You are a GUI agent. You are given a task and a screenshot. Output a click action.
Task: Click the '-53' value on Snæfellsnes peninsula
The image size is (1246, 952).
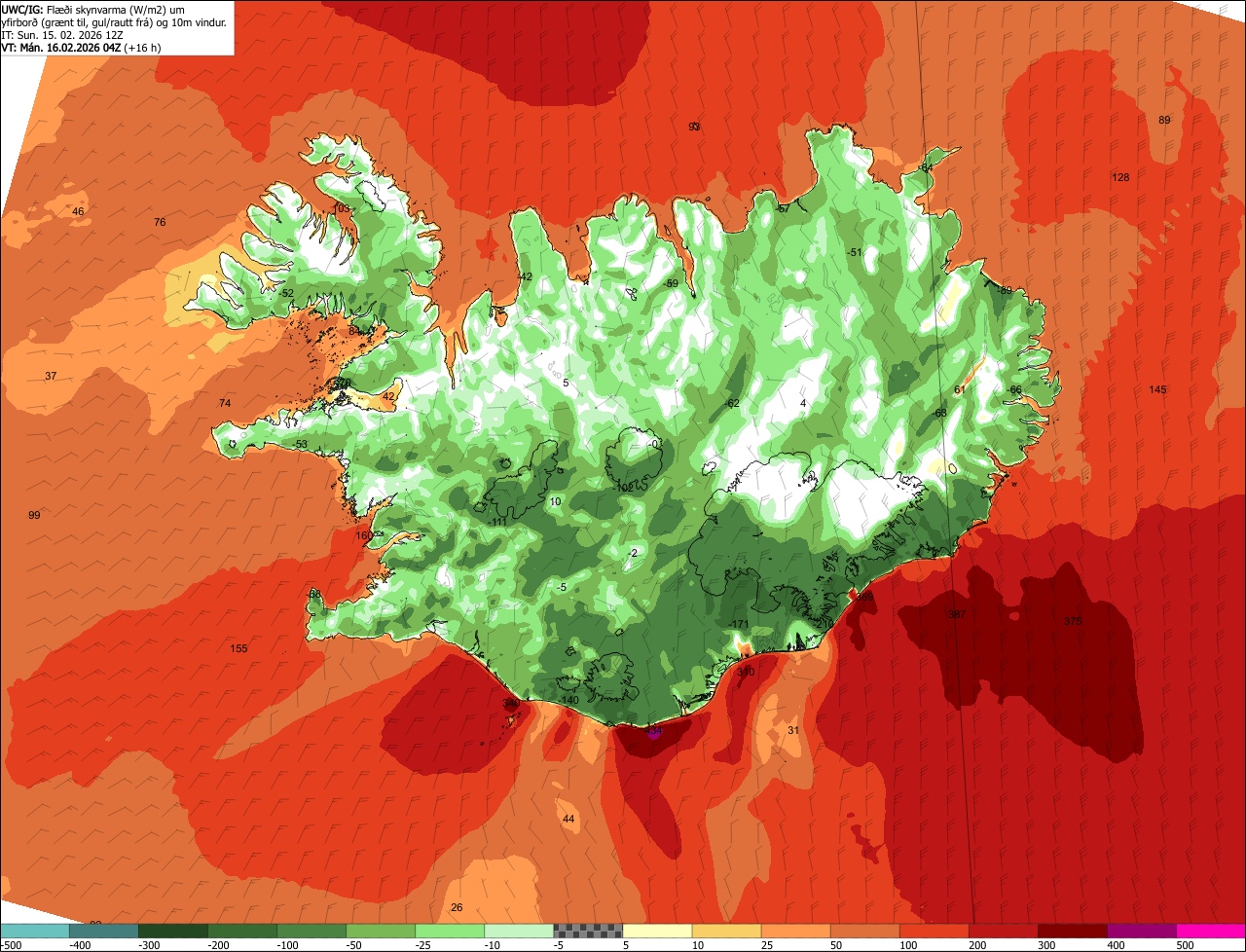click(x=301, y=444)
